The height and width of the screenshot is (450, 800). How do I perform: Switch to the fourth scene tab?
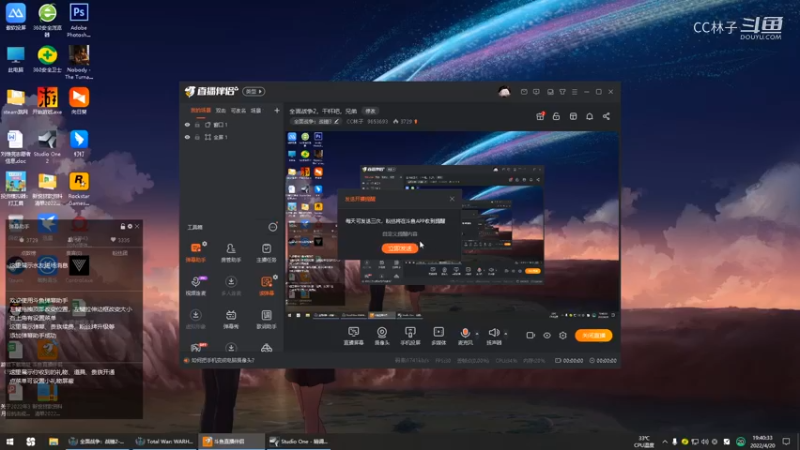coord(256,110)
